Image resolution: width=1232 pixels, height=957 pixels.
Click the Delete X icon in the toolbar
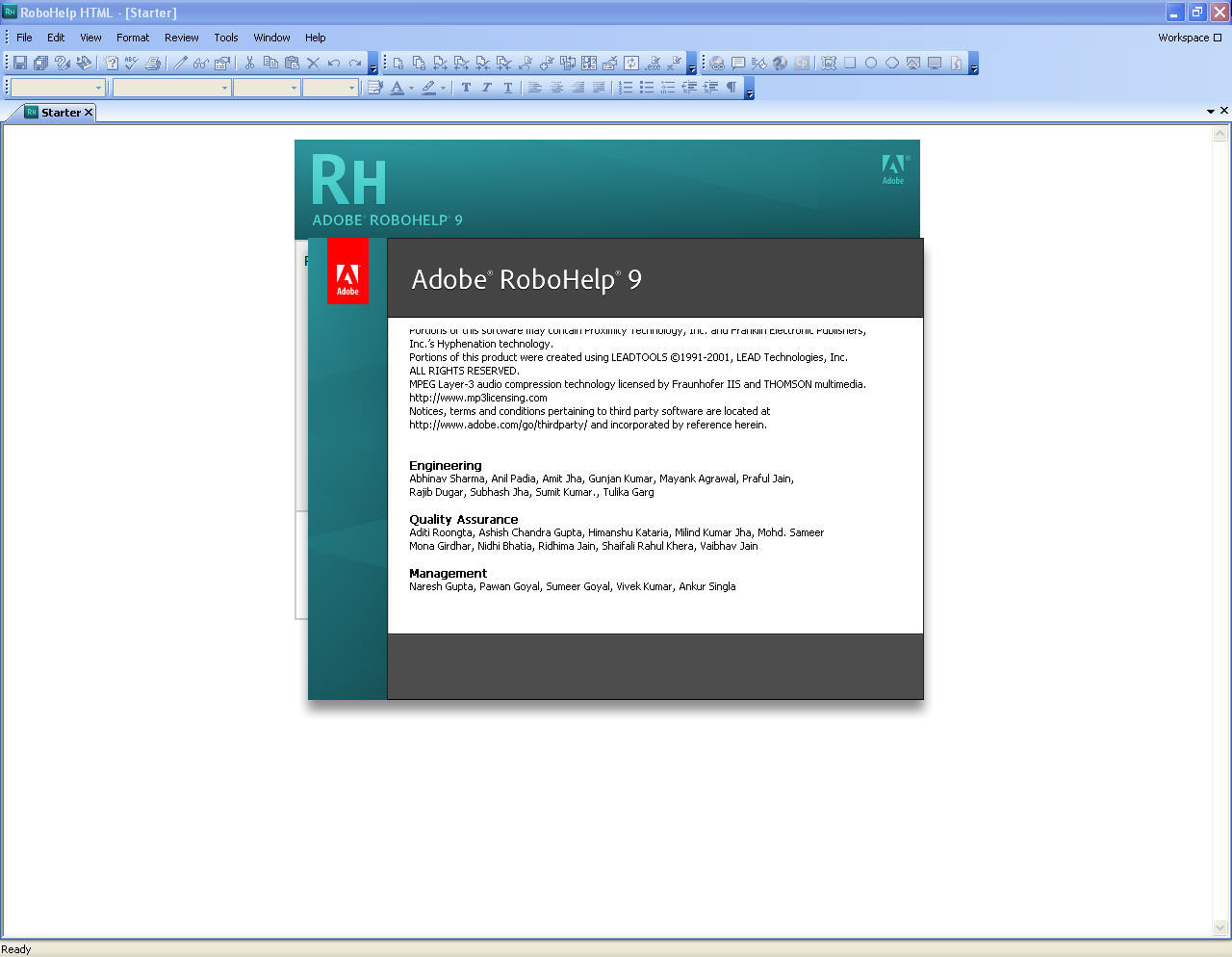pyautogui.click(x=313, y=63)
